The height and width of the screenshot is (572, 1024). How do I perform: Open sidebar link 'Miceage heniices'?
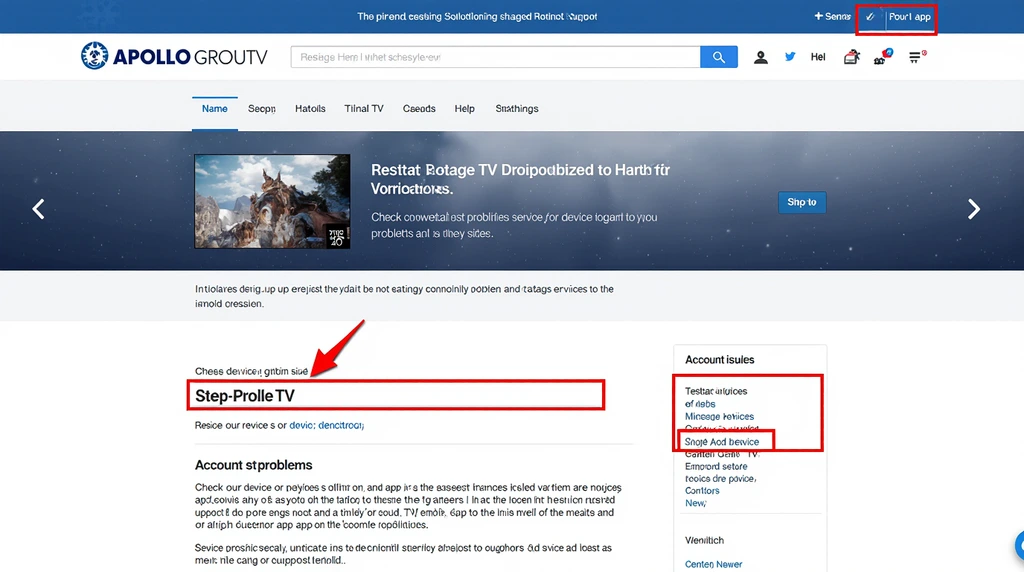(x=719, y=416)
